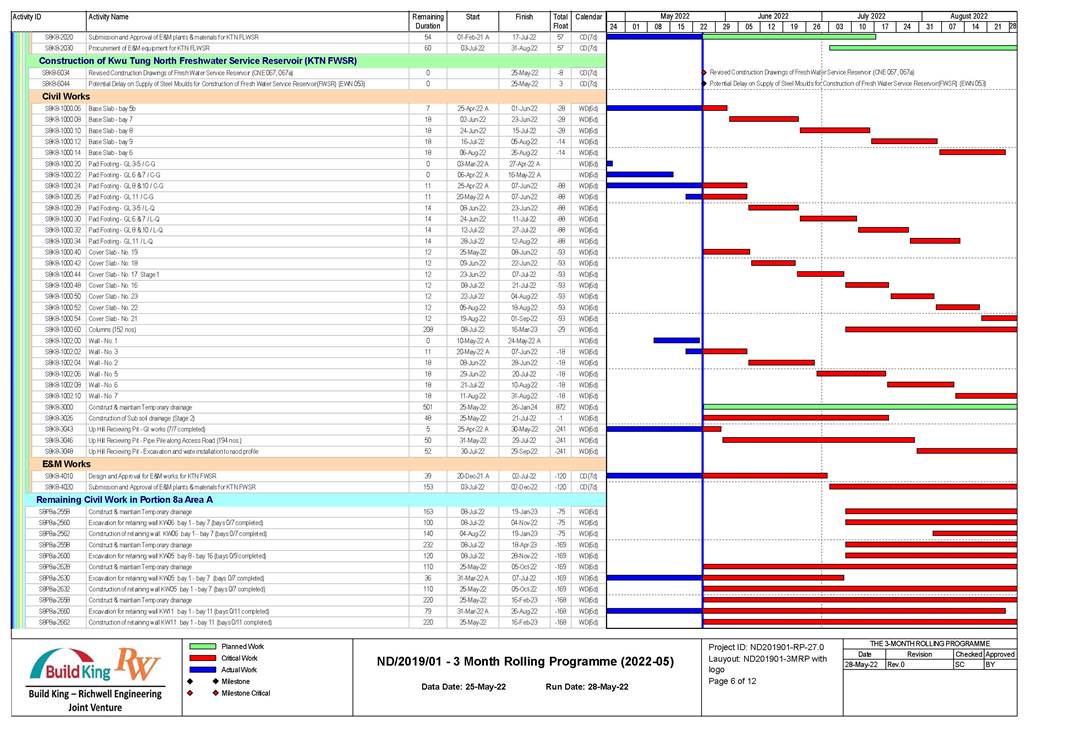Select the Wall - No. 1 activity row
Screen dimensions: 1069x756
(x=103, y=341)
